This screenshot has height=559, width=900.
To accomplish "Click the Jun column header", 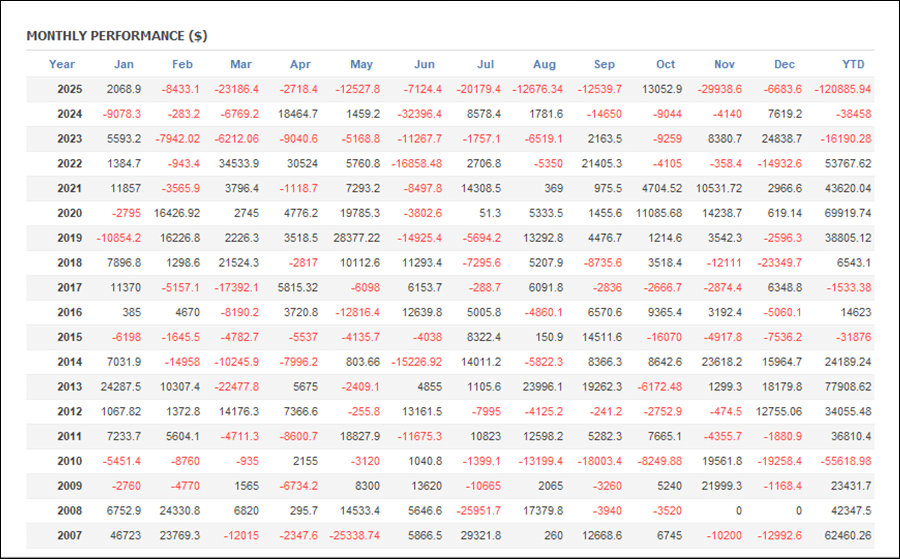I will point(424,64).
